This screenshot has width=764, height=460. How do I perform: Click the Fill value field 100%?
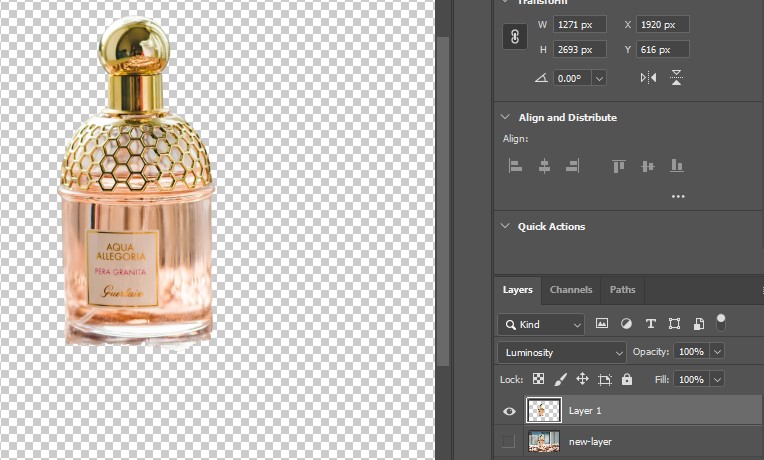pos(691,379)
